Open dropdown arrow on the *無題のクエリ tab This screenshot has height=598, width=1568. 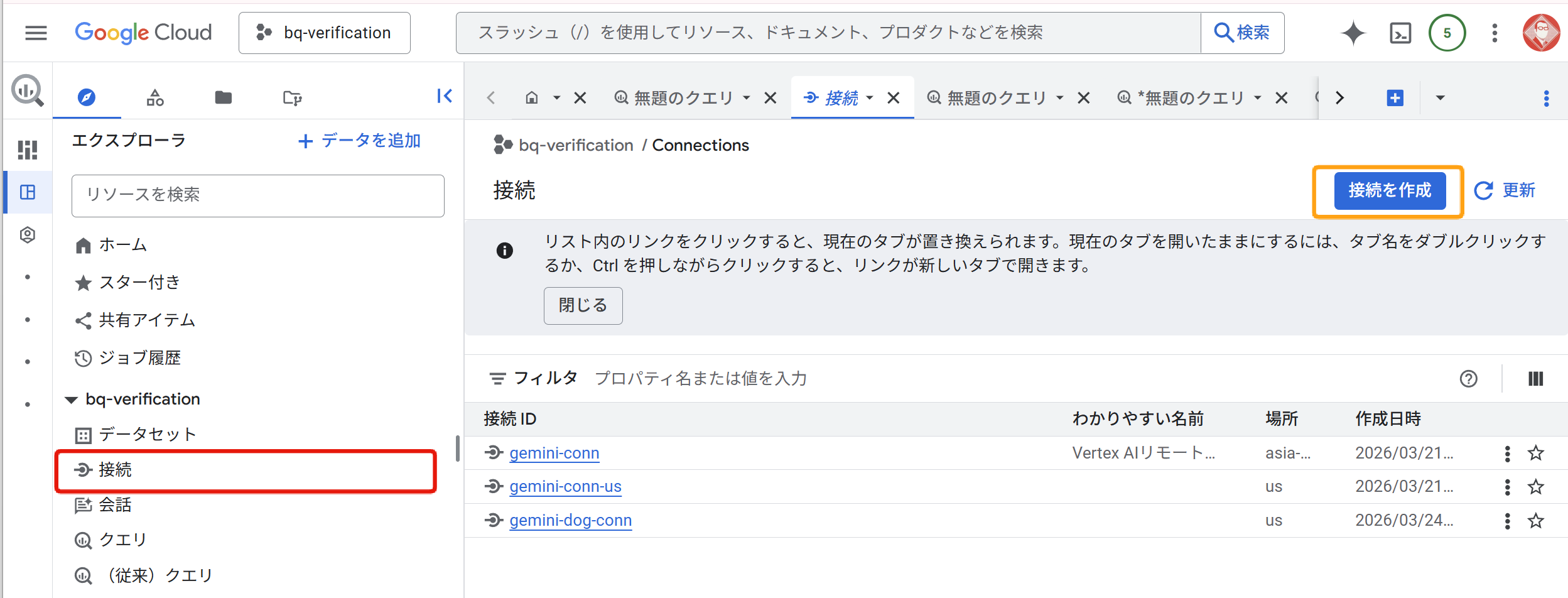pyautogui.click(x=1258, y=98)
